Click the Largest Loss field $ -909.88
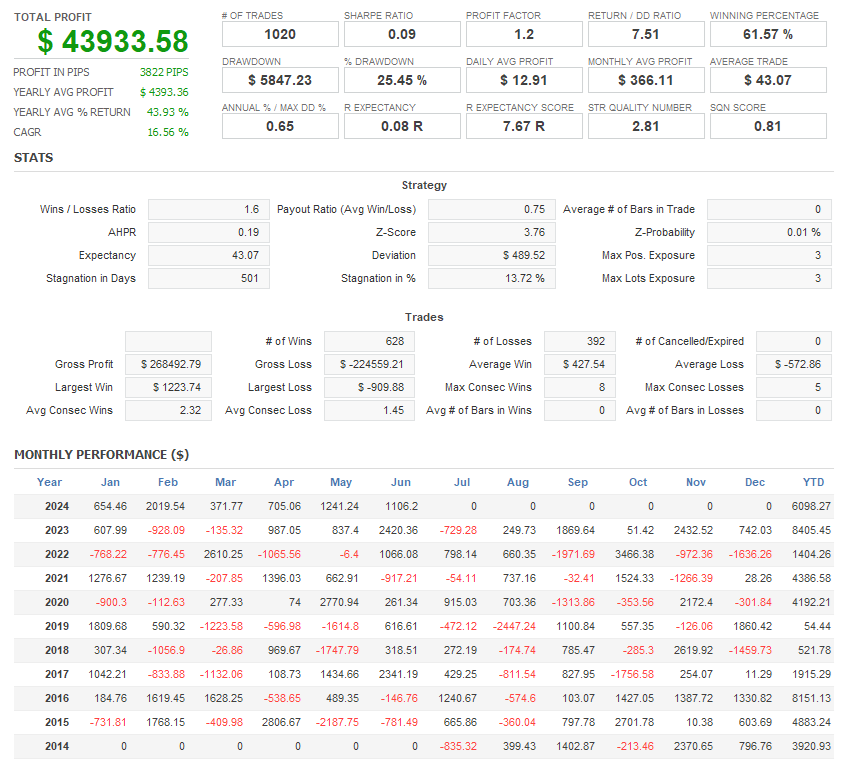855x767 pixels. (x=369, y=387)
